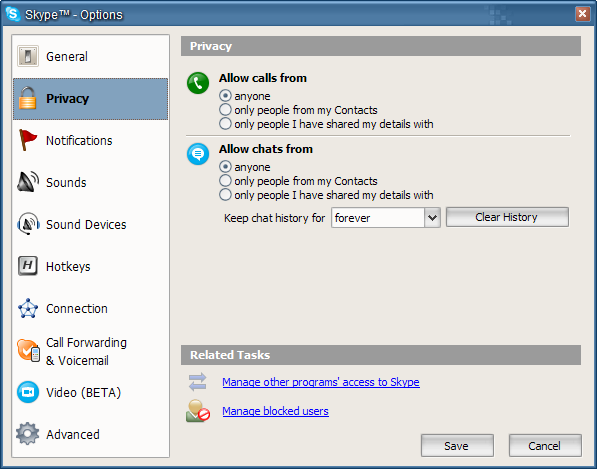Image resolution: width=597 pixels, height=469 pixels.
Task: Click the General light-switch icon
Action: (x=28, y=56)
